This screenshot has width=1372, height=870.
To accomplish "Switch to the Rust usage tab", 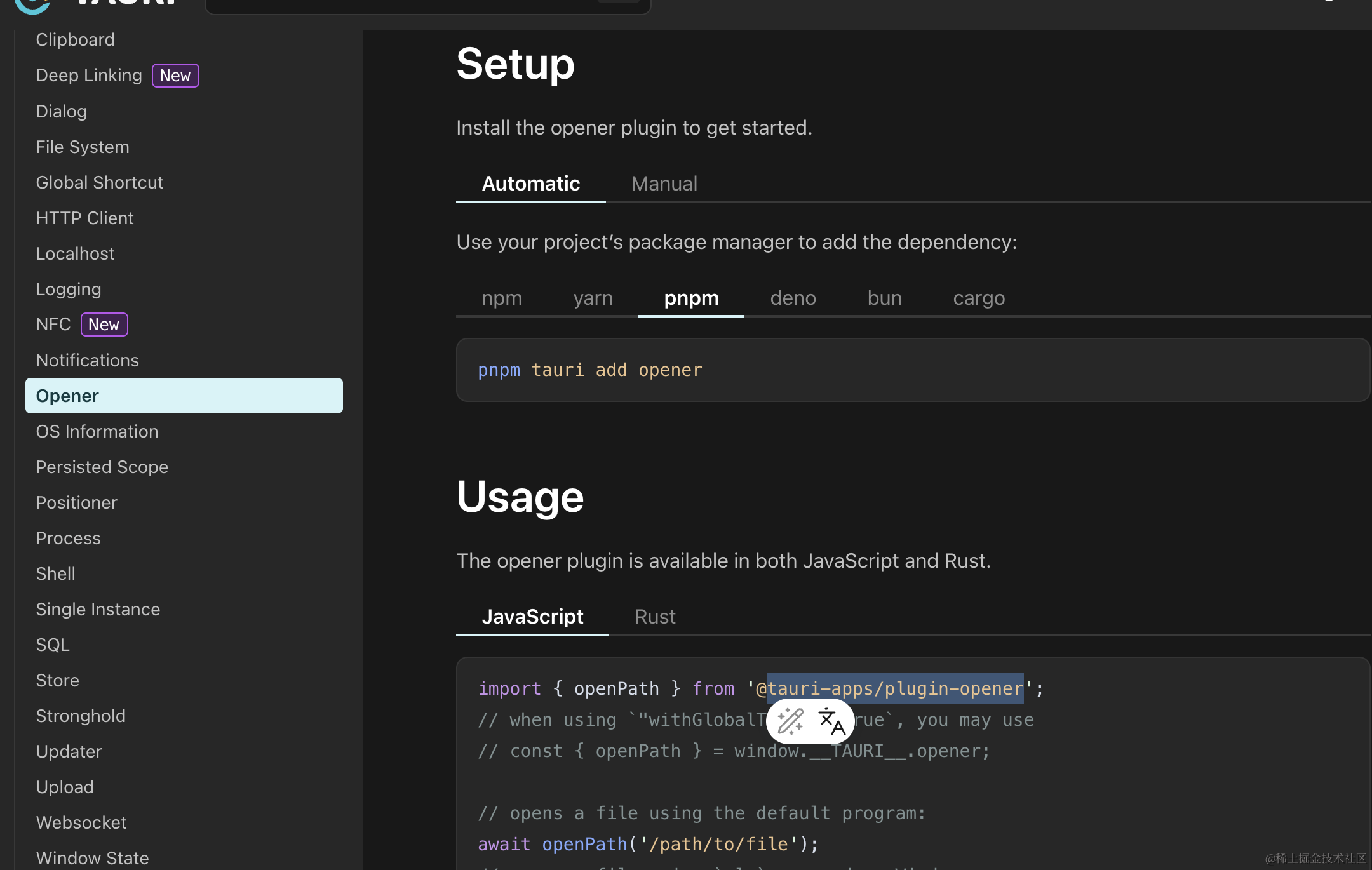I will point(655,617).
